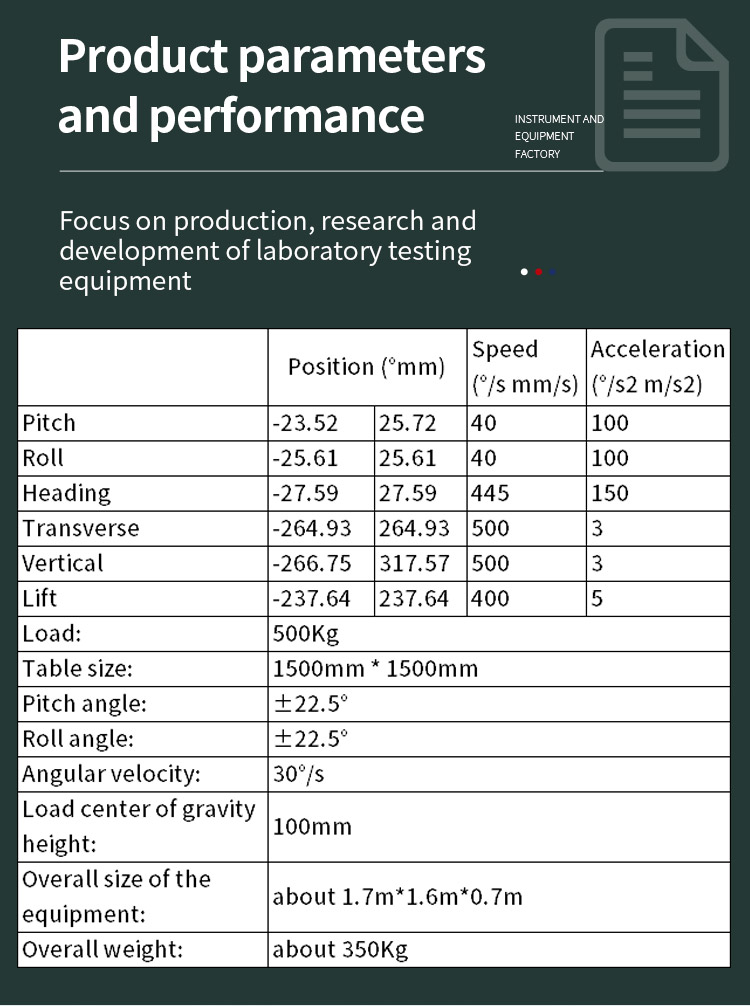Click the Table size value 1500mm * 1500mm
Viewport: 750px width, 1006px height.
[375, 669]
